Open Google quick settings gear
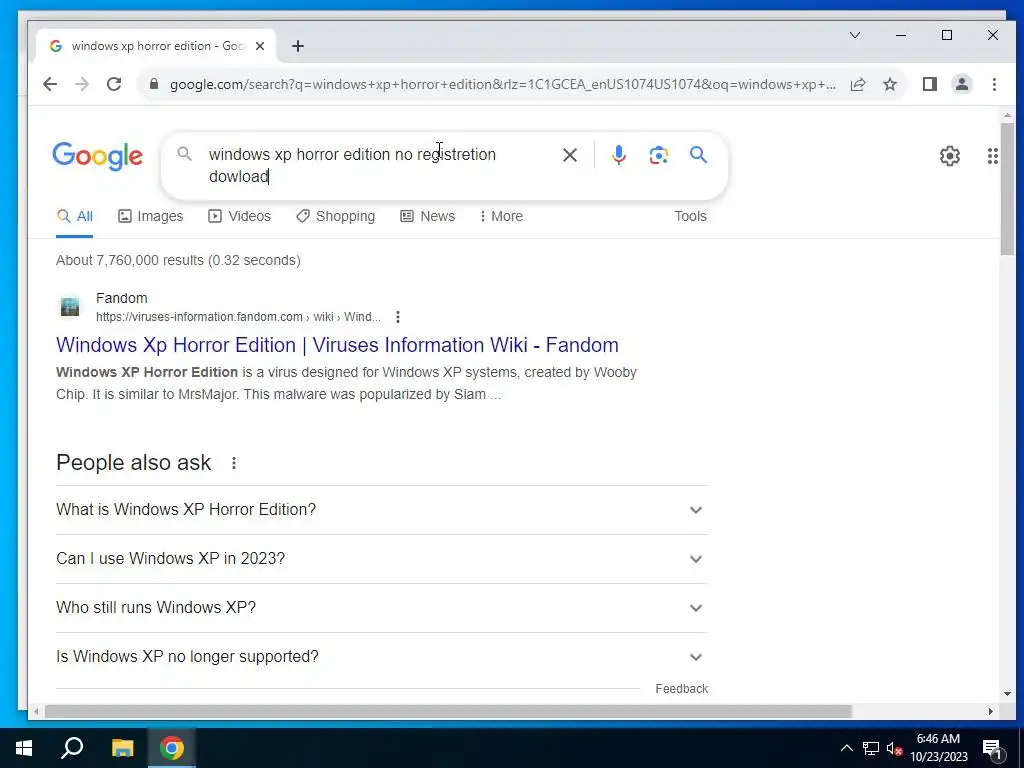The width and height of the screenshot is (1024, 768). pos(950,156)
